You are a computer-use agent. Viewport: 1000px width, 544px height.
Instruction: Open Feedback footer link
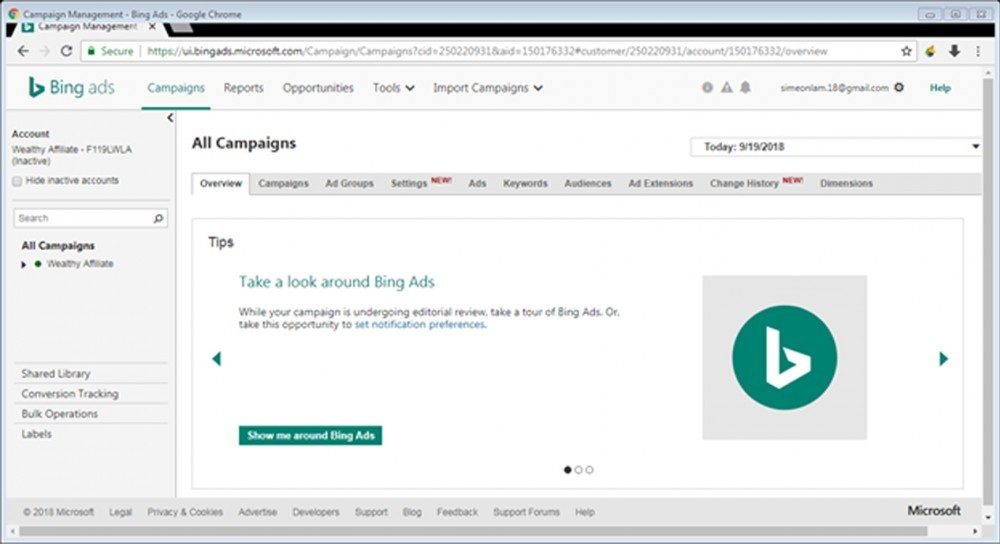point(457,512)
